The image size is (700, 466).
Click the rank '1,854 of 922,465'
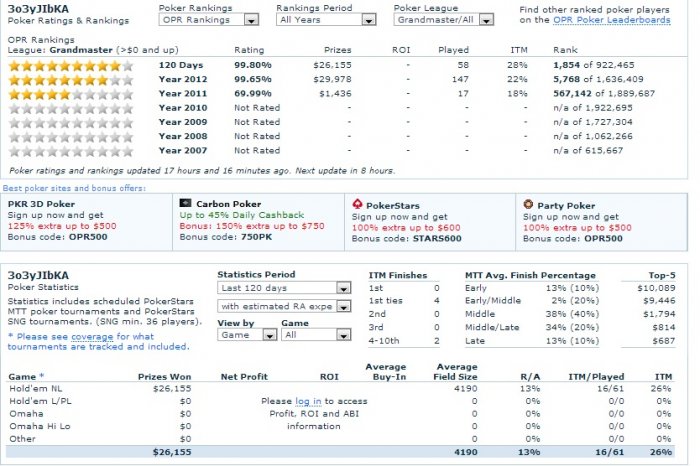593,65
